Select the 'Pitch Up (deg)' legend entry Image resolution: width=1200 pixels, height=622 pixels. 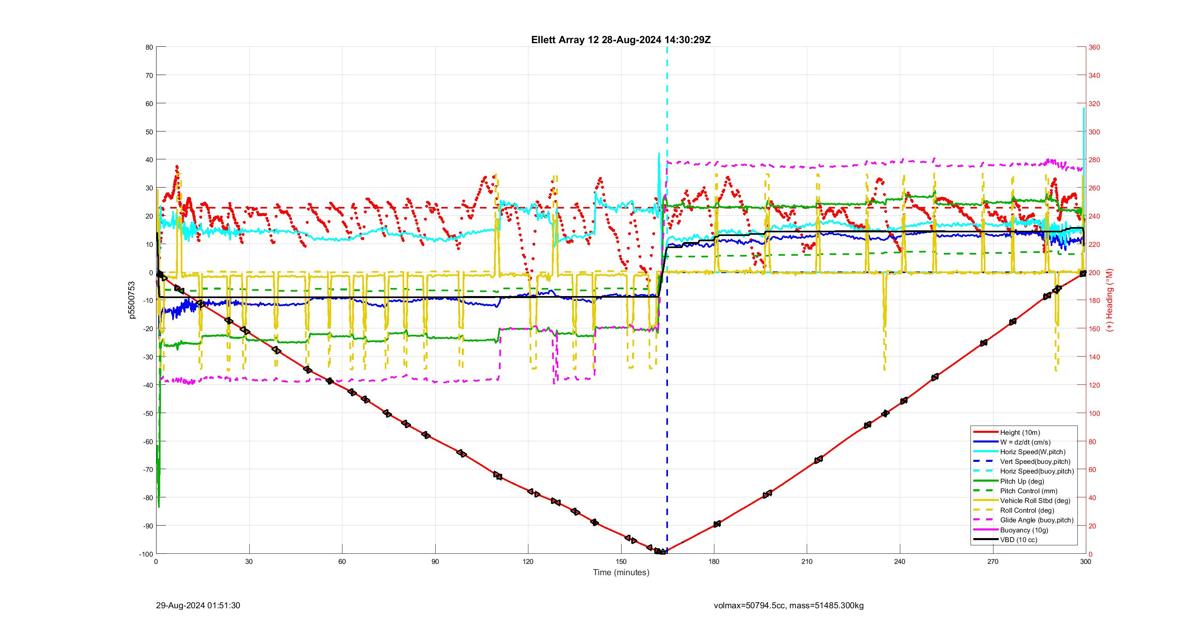tap(1022, 481)
